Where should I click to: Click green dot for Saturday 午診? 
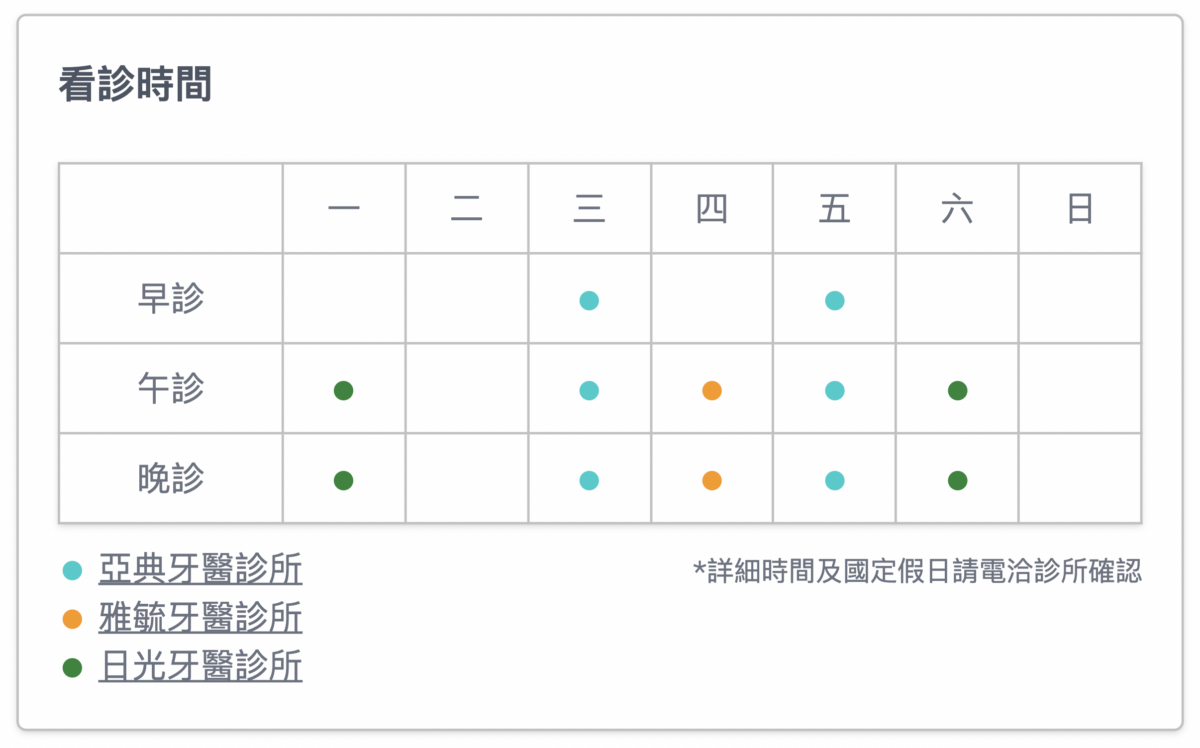click(957, 390)
